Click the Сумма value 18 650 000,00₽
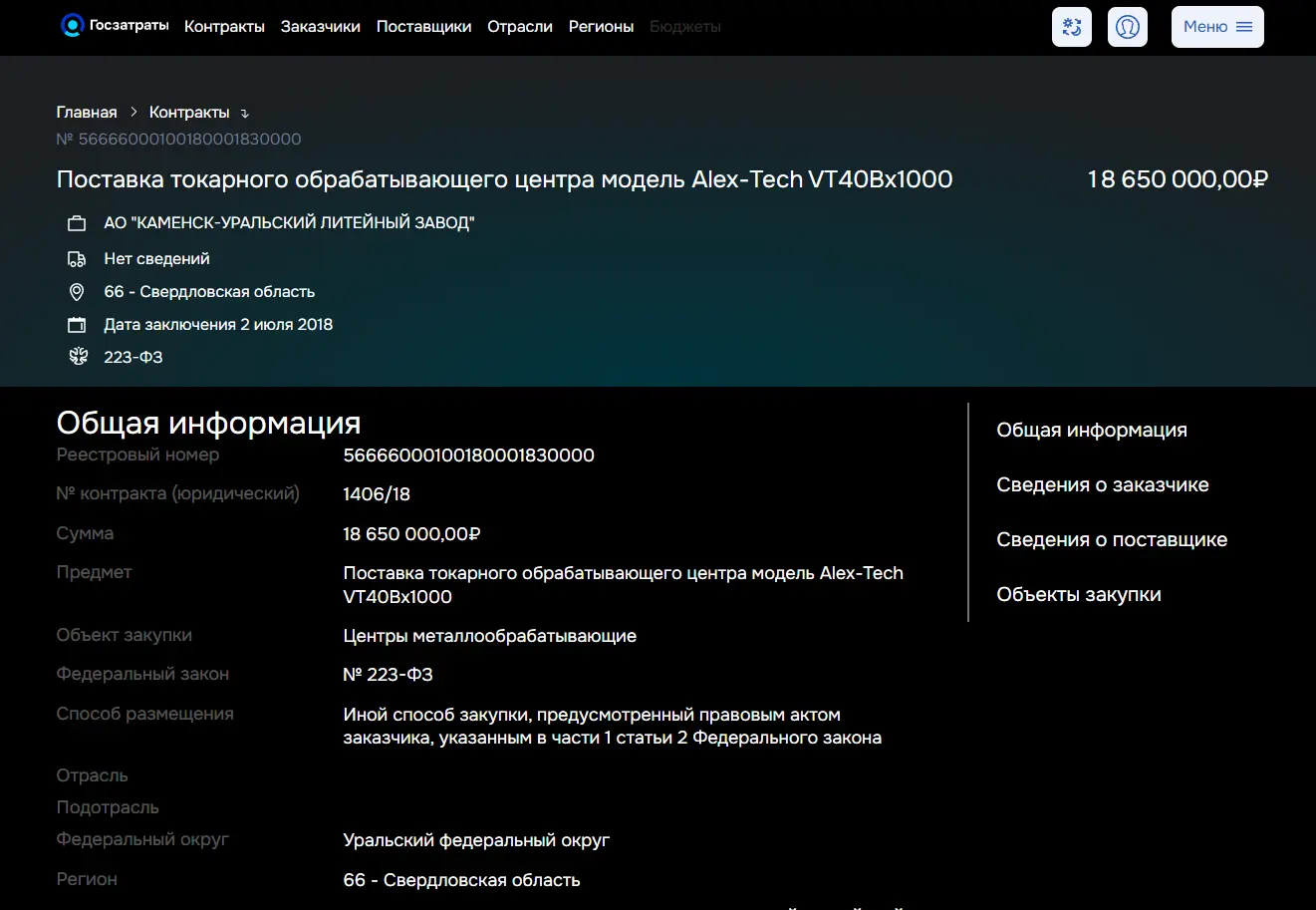 [x=412, y=534]
